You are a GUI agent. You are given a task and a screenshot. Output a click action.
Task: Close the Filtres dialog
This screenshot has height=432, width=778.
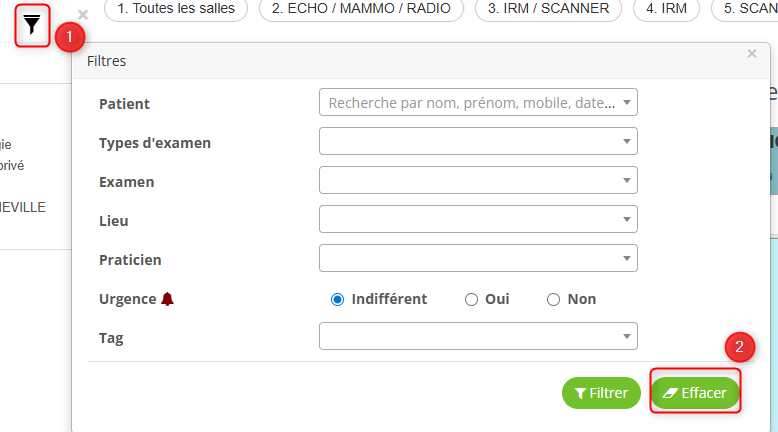752,54
